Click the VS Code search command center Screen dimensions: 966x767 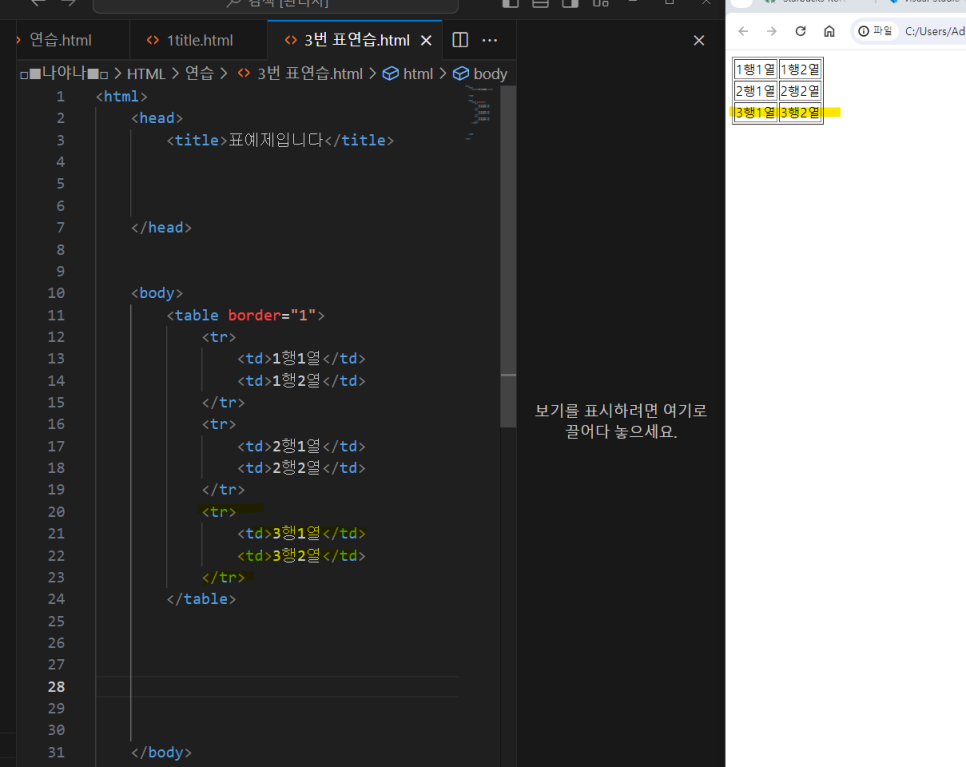275,4
